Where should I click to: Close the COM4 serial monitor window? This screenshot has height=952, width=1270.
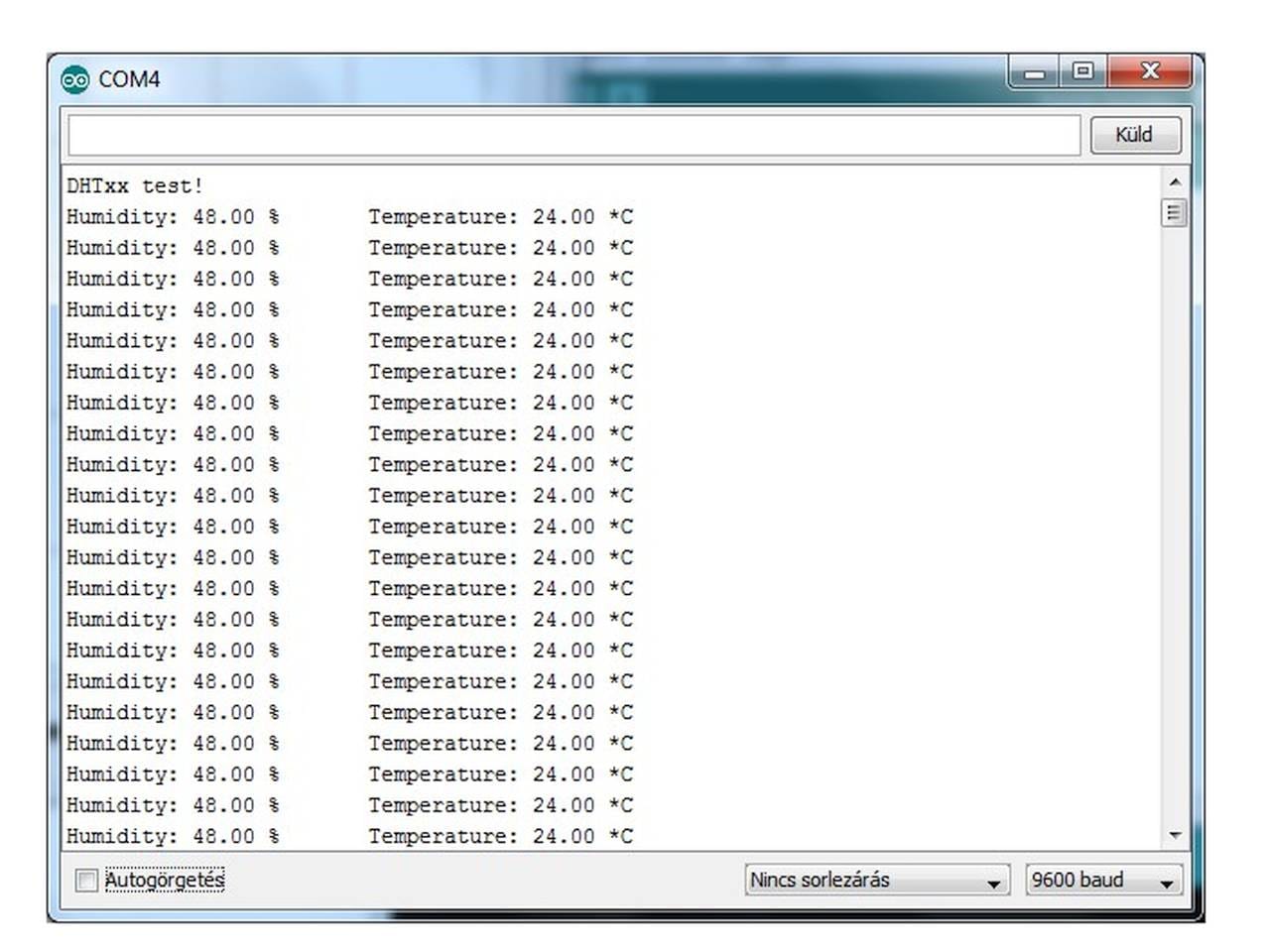click(1150, 71)
